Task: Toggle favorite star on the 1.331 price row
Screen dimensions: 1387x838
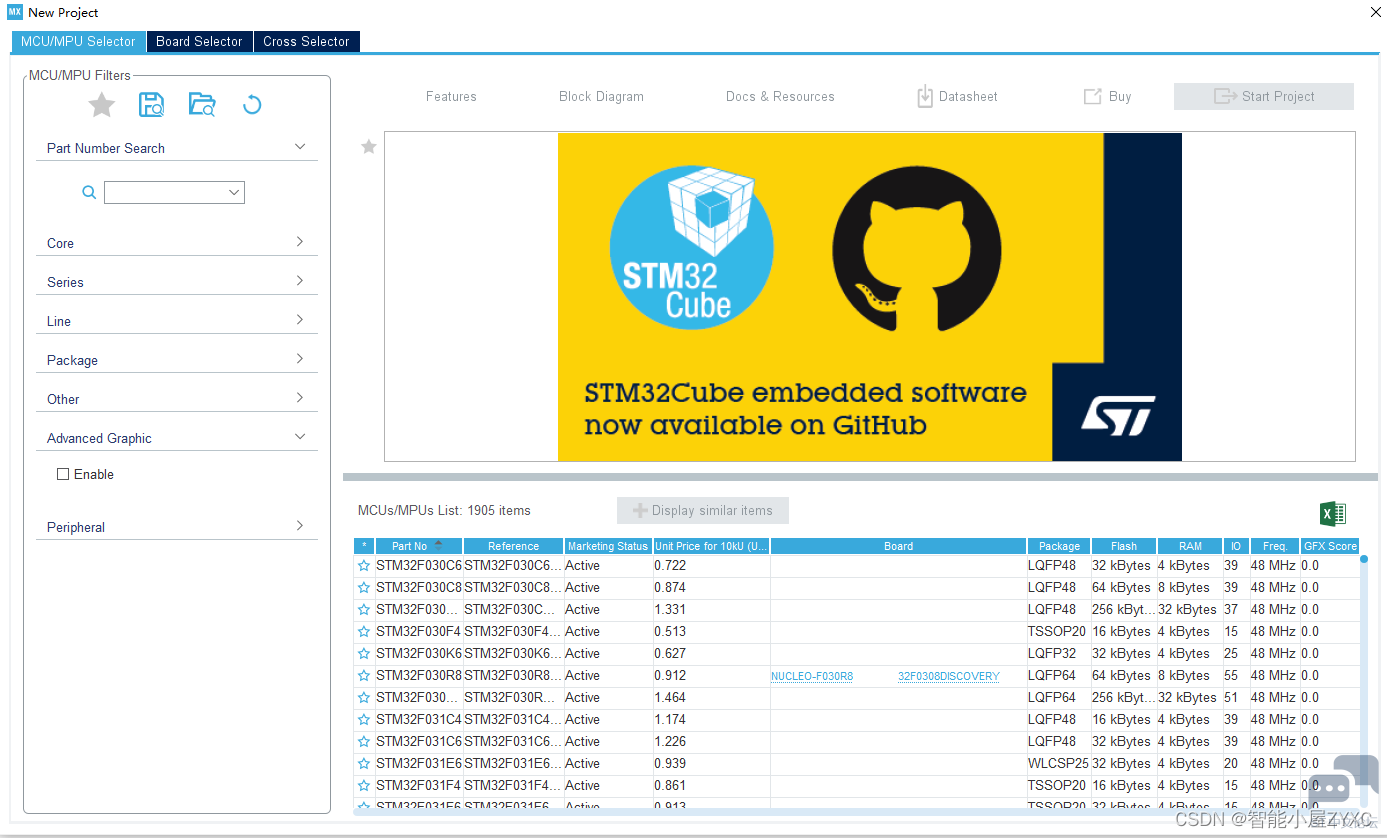Action: pyautogui.click(x=364, y=610)
